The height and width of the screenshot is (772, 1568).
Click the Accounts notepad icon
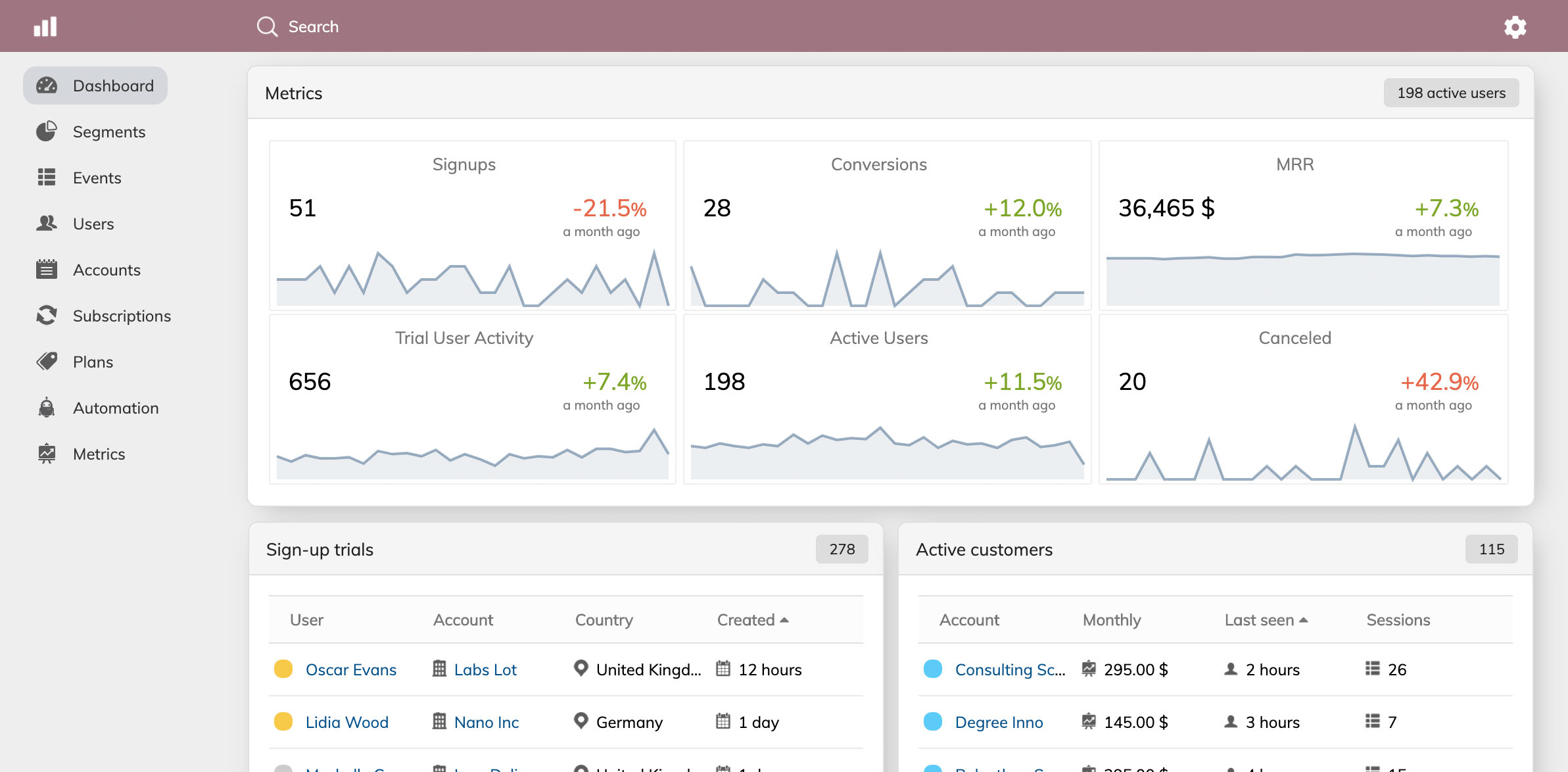click(x=46, y=270)
